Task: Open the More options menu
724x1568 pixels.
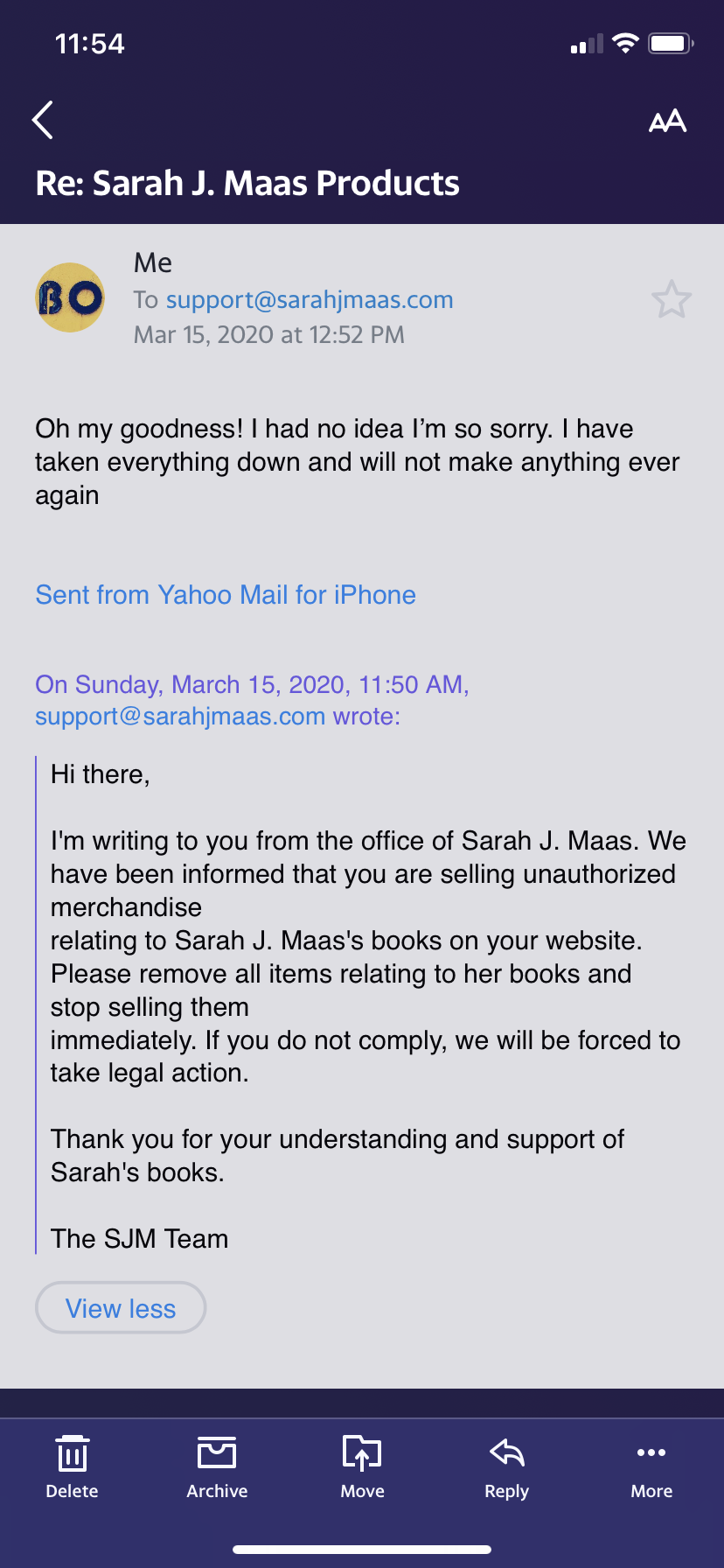Action: [651, 1467]
